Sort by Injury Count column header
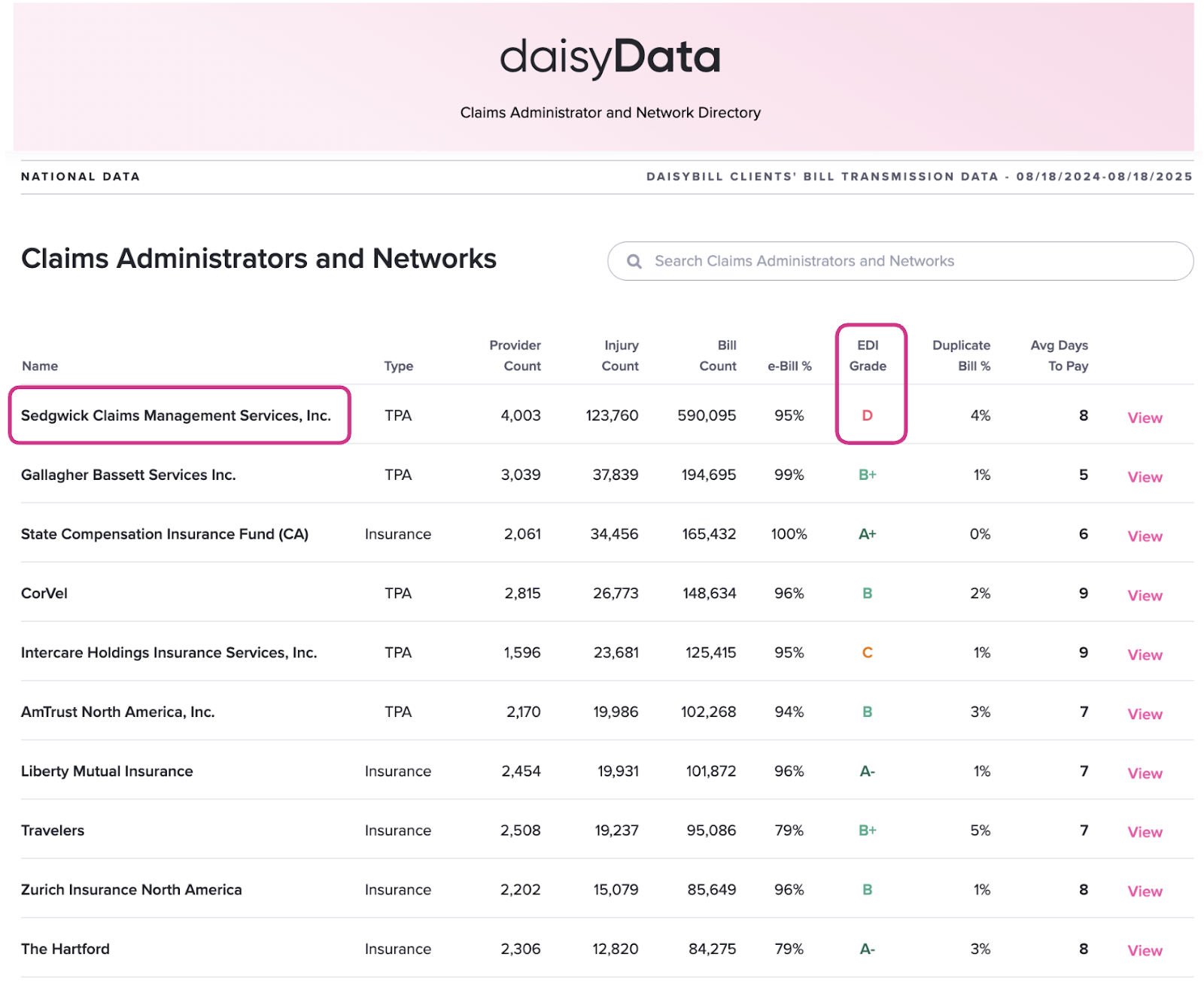The height and width of the screenshot is (987, 1204). click(620, 356)
